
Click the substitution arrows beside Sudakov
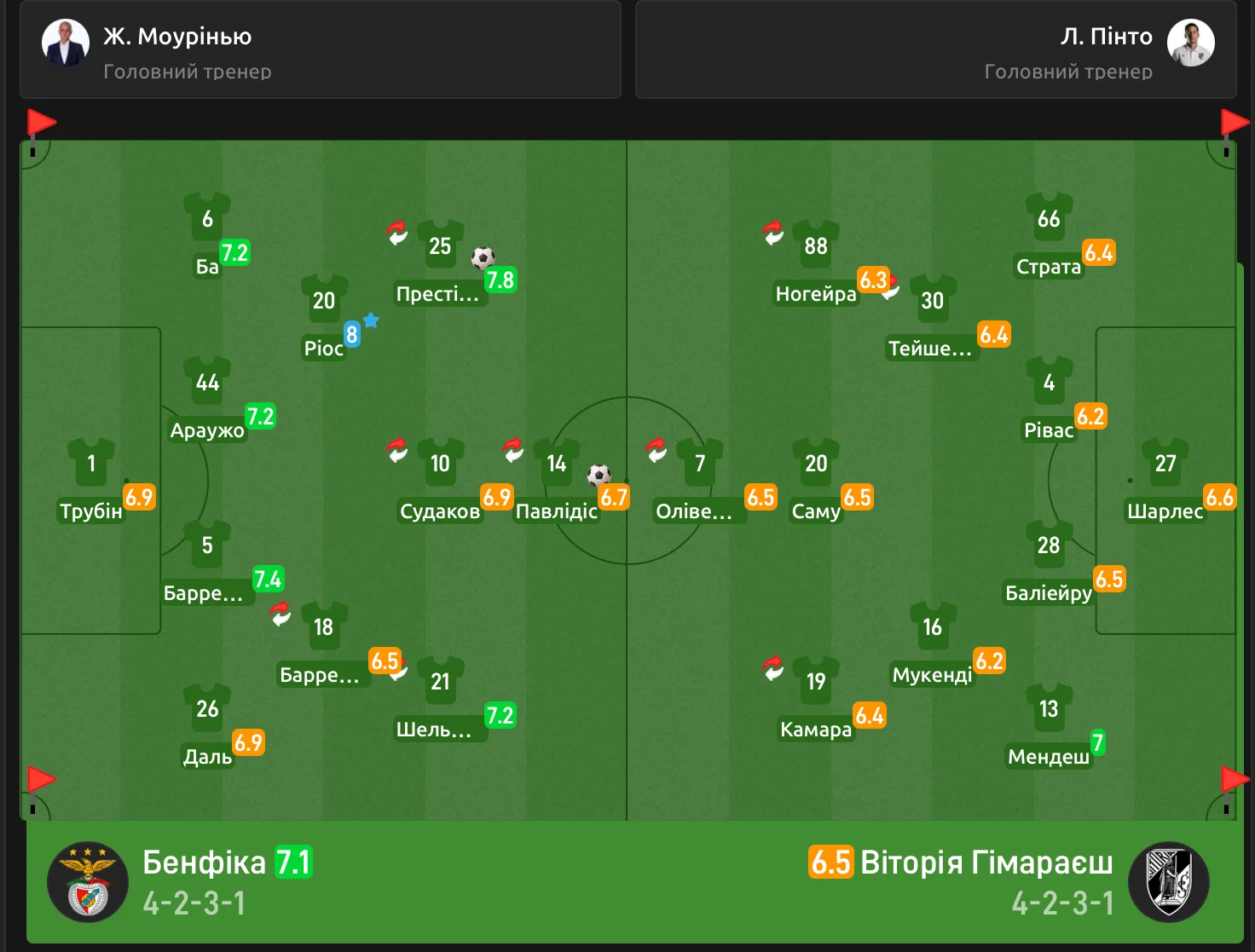397,449
